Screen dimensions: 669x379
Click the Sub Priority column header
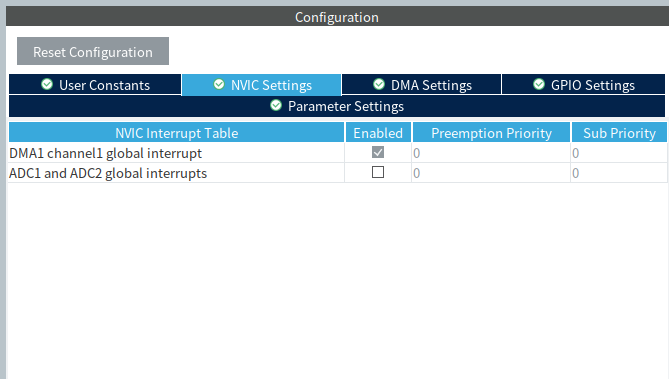[x=619, y=132]
